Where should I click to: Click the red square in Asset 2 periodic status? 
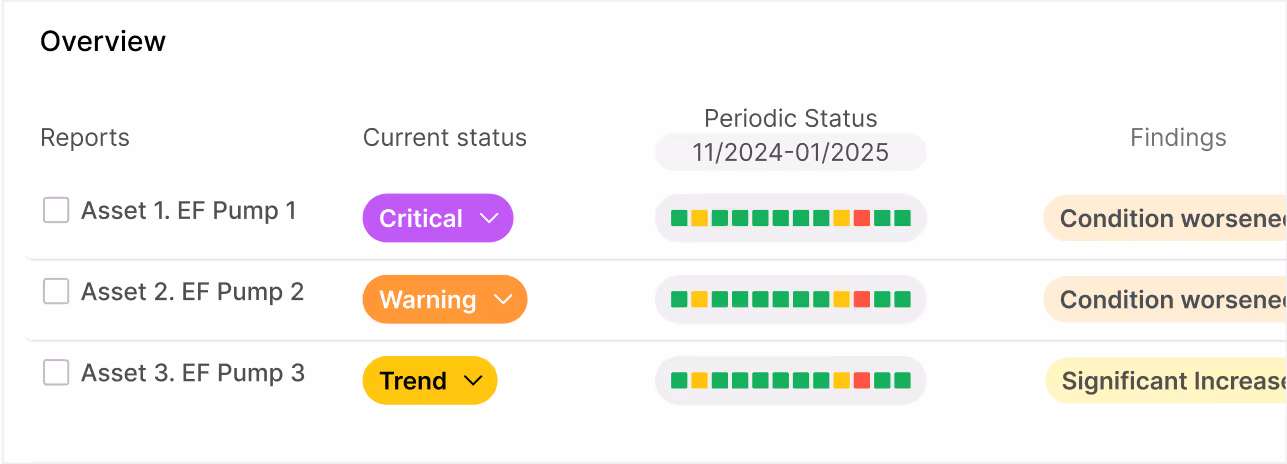point(862,299)
